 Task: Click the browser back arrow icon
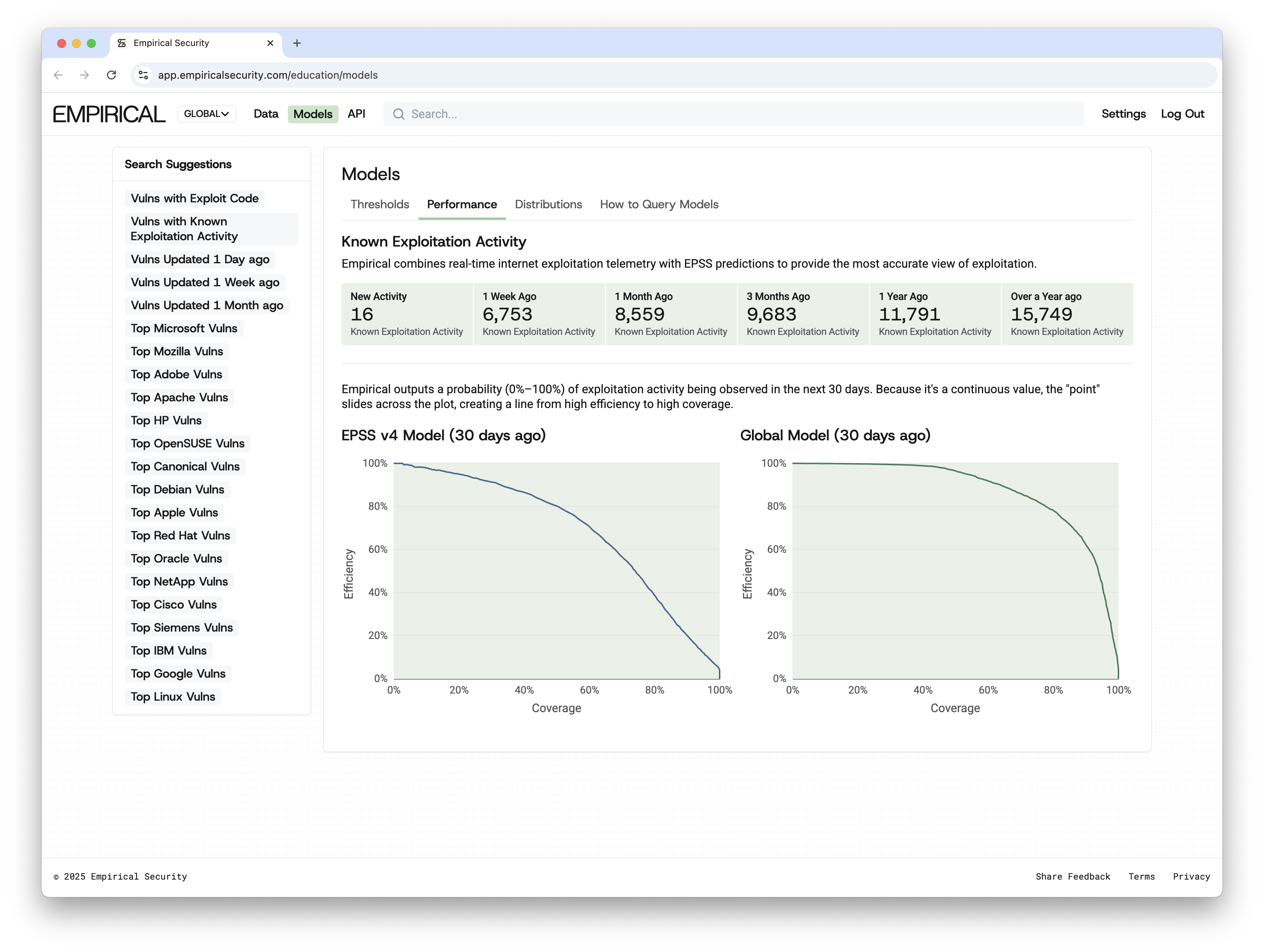(58, 75)
